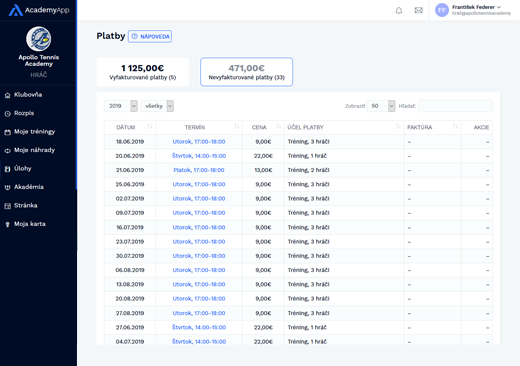Open Utorok link for 16.07.2019 row
The image size is (520, 366).
click(x=199, y=227)
